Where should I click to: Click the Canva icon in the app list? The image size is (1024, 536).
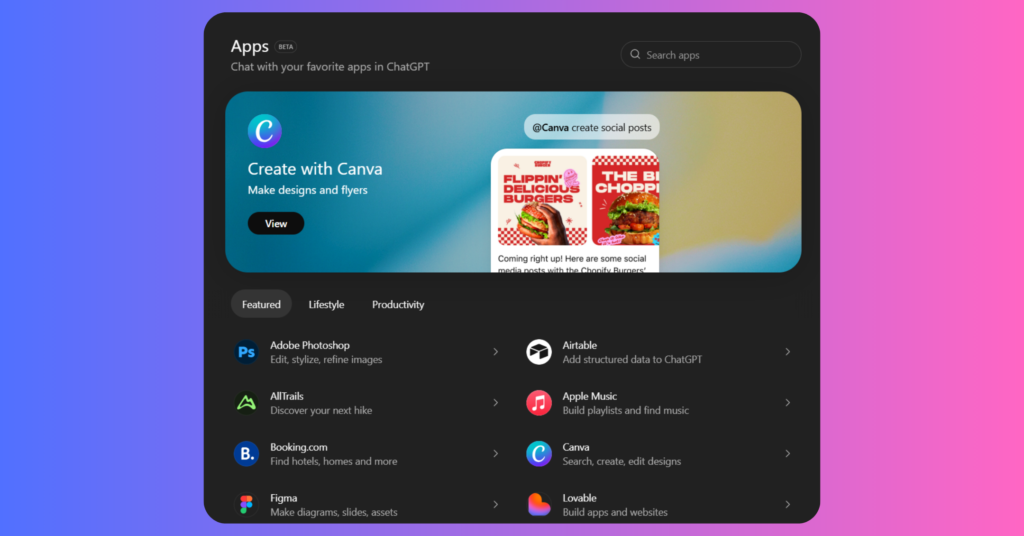539,454
